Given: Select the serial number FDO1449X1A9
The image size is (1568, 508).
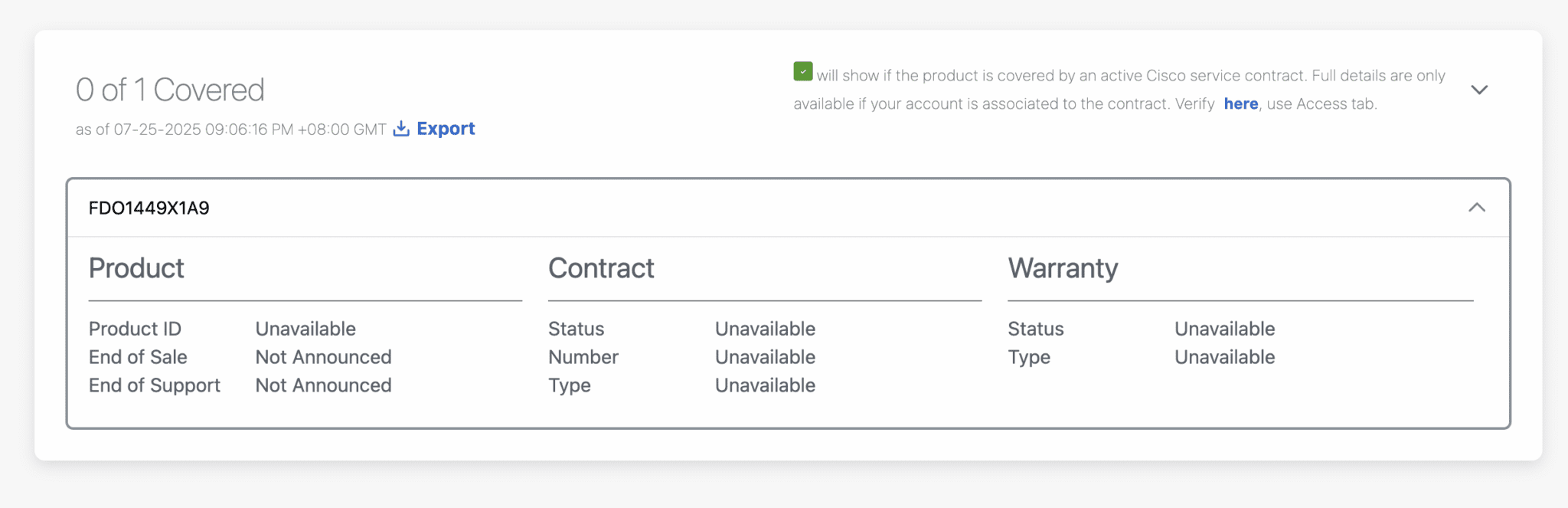Looking at the screenshot, I should click(x=149, y=208).
